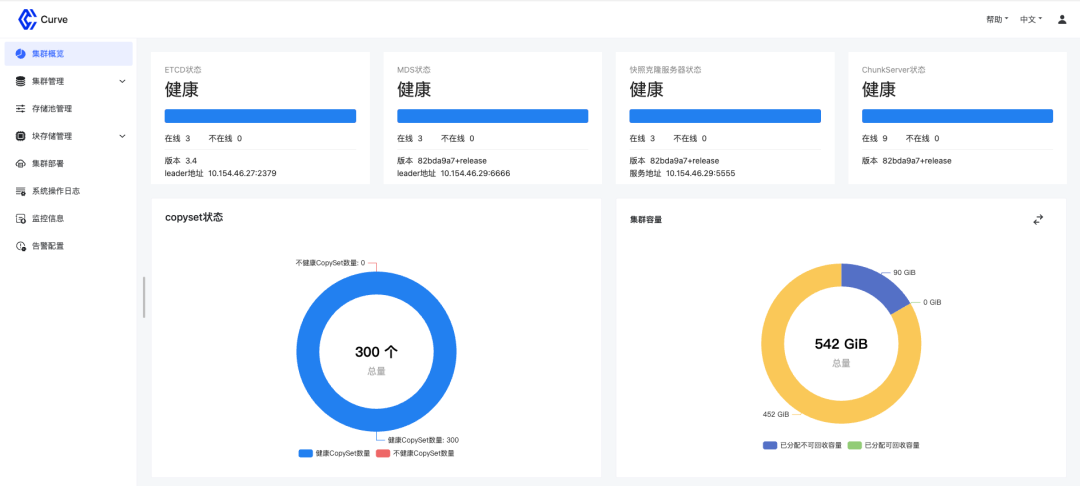Click the 健康CopySet数量: 300 chart label

point(423,440)
